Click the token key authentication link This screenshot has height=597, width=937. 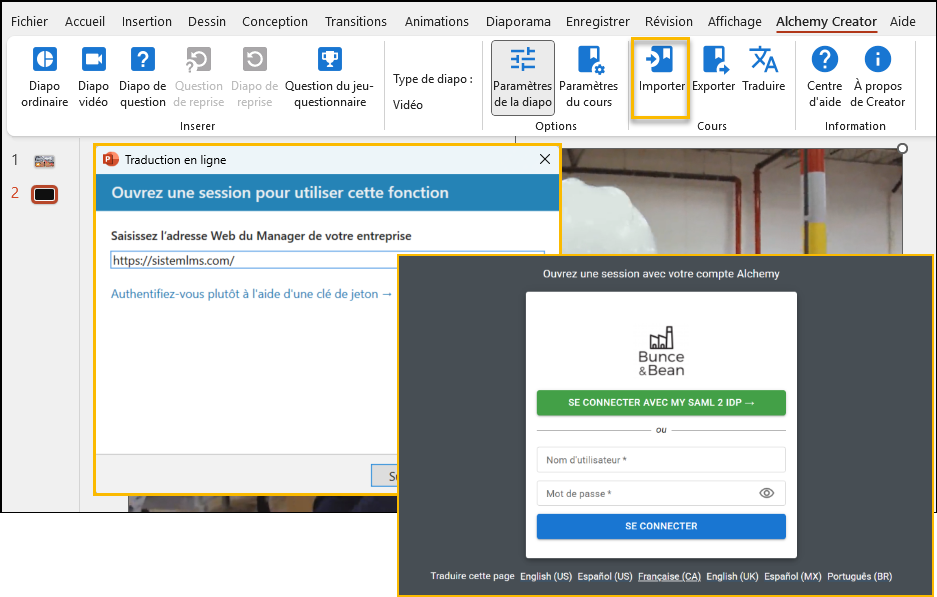pos(251,294)
